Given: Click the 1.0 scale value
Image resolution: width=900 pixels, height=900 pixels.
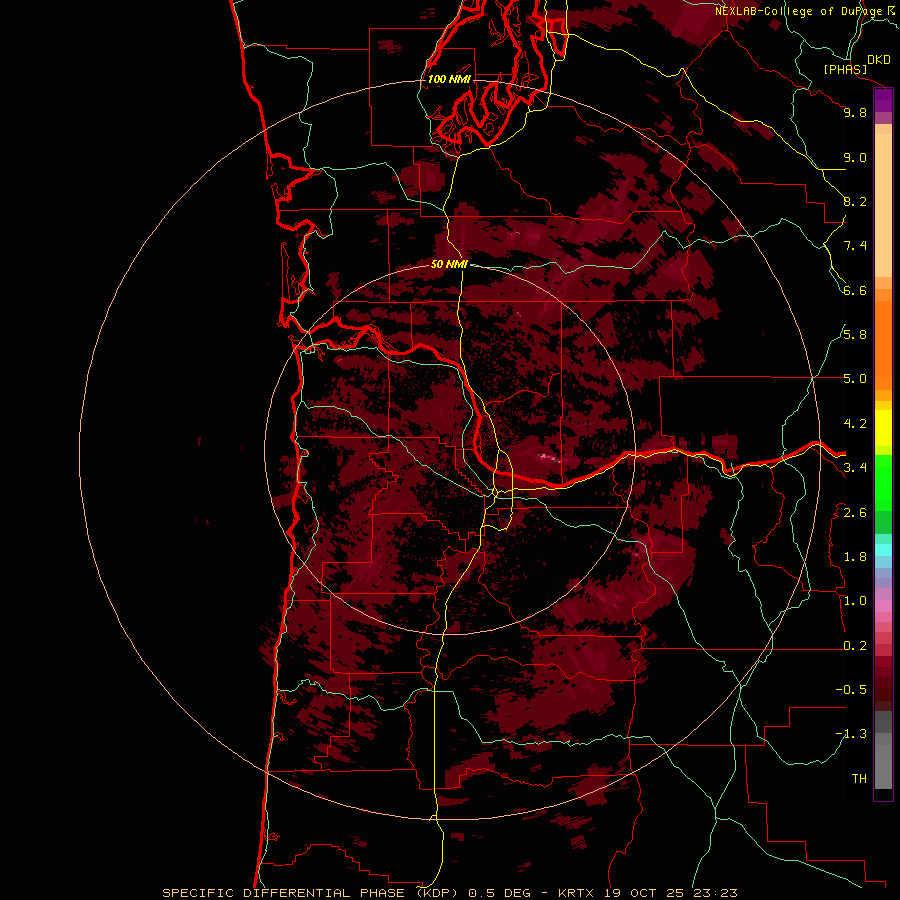Looking at the screenshot, I should [x=855, y=601].
